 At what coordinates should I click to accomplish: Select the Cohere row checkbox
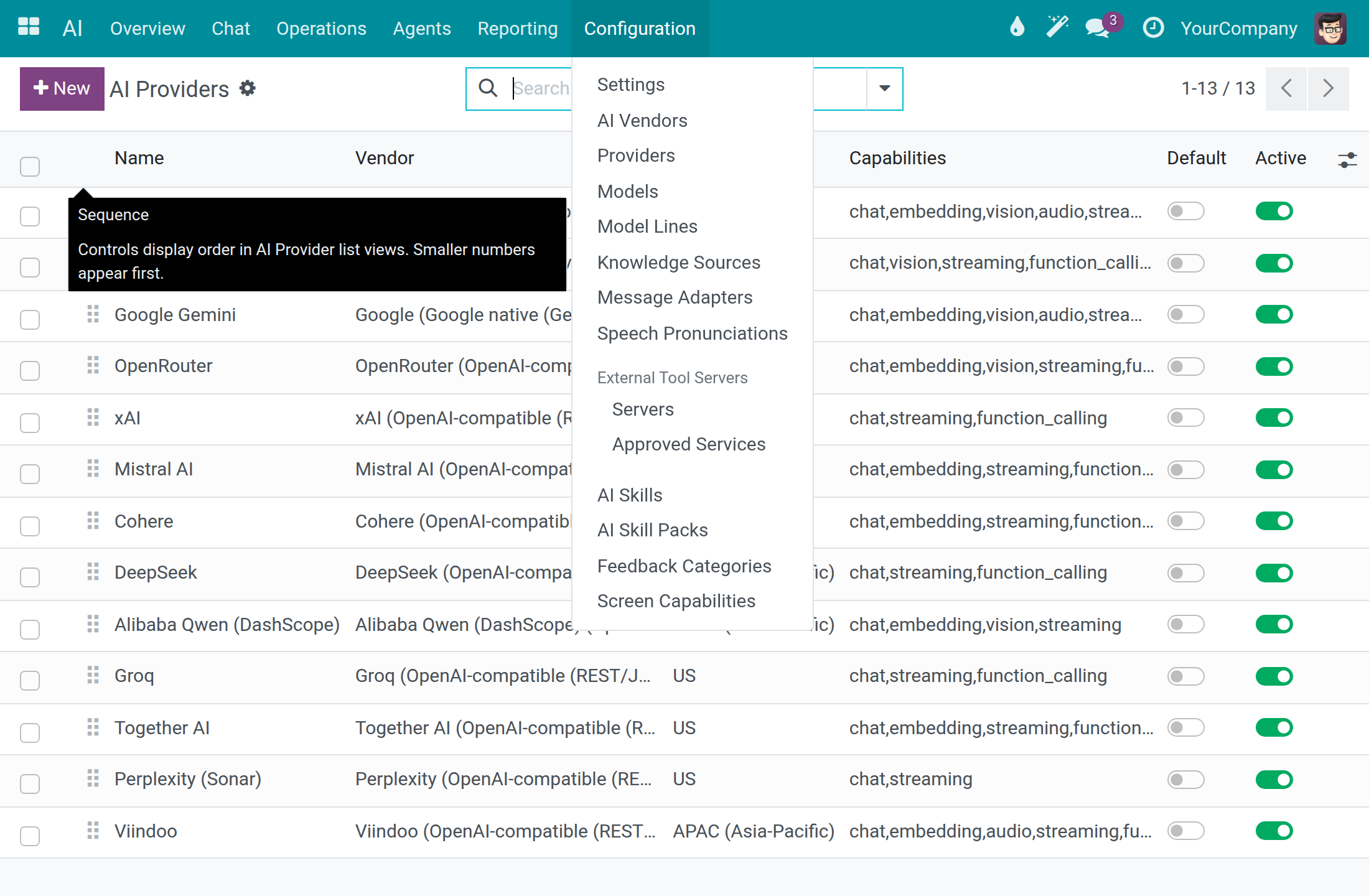click(x=30, y=526)
